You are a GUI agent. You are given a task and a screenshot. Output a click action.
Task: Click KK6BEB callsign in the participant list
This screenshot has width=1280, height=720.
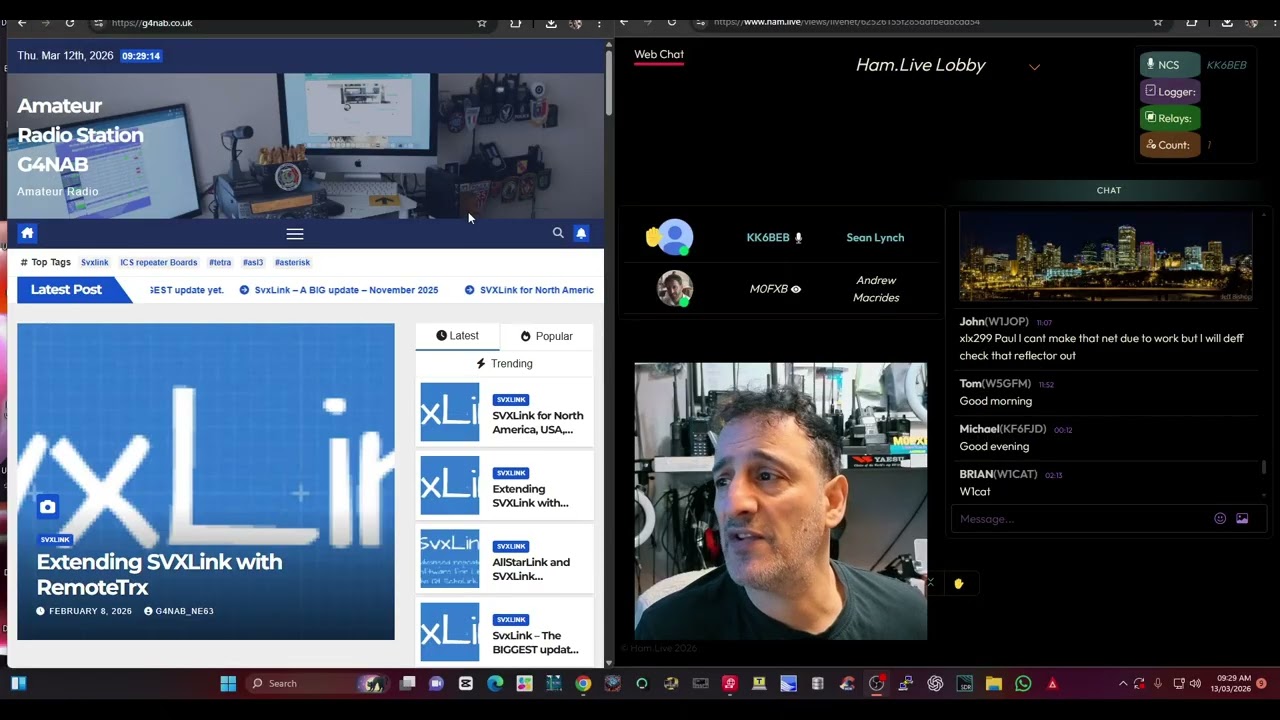pyautogui.click(x=768, y=238)
